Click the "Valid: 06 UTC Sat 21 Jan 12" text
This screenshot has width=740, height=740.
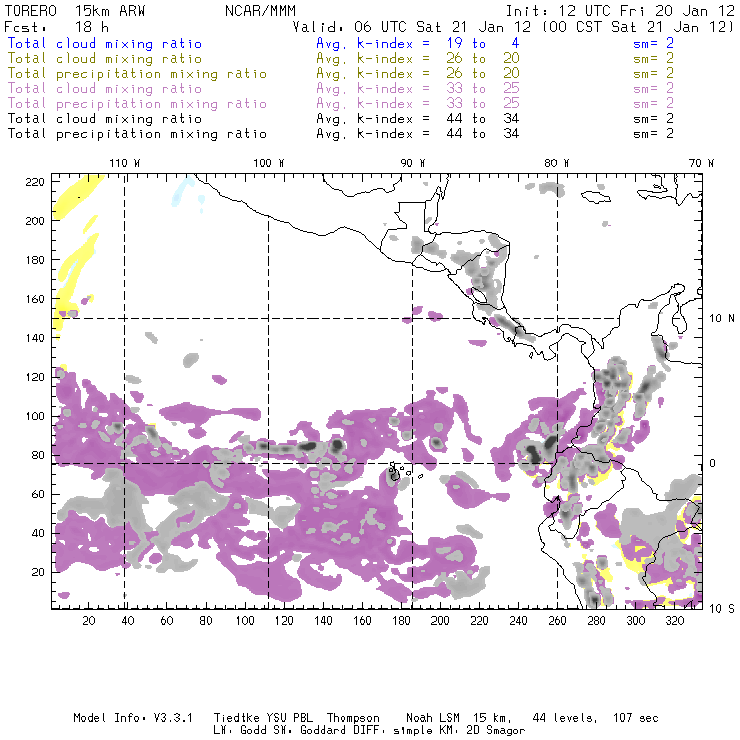(x=411, y=27)
